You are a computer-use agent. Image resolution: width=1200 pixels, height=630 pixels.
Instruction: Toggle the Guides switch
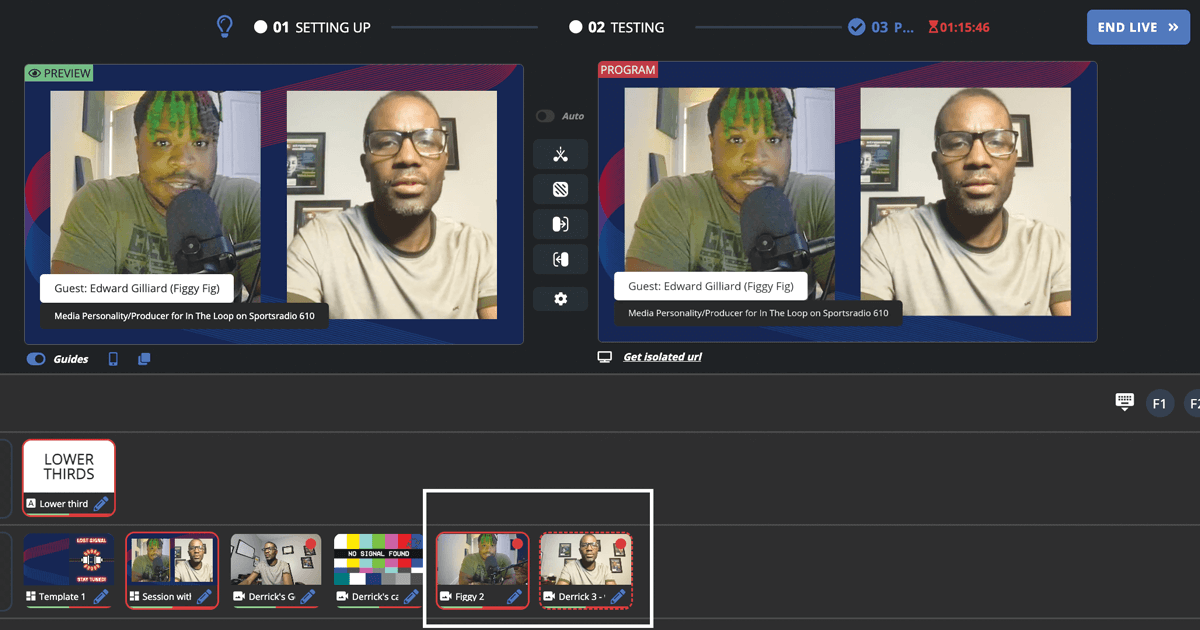(x=36, y=359)
